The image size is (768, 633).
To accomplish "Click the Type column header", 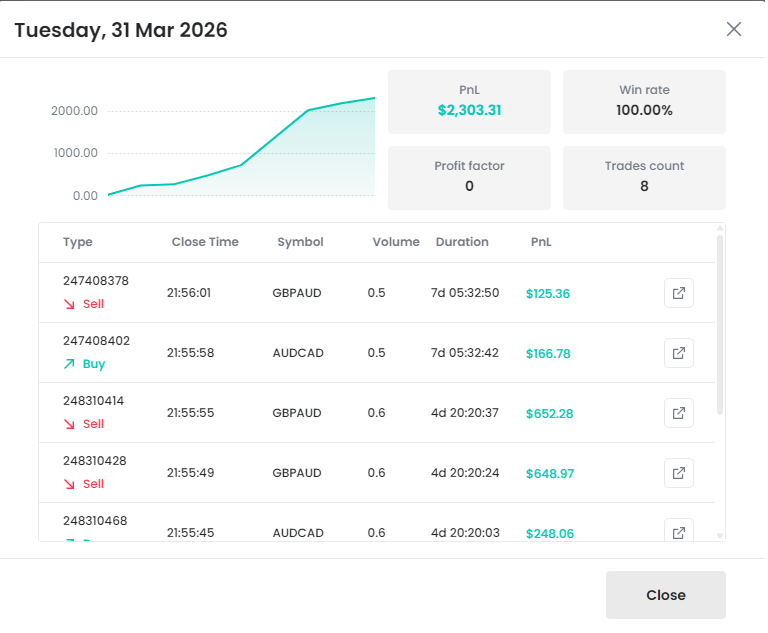I will click(x=77, y=242).
